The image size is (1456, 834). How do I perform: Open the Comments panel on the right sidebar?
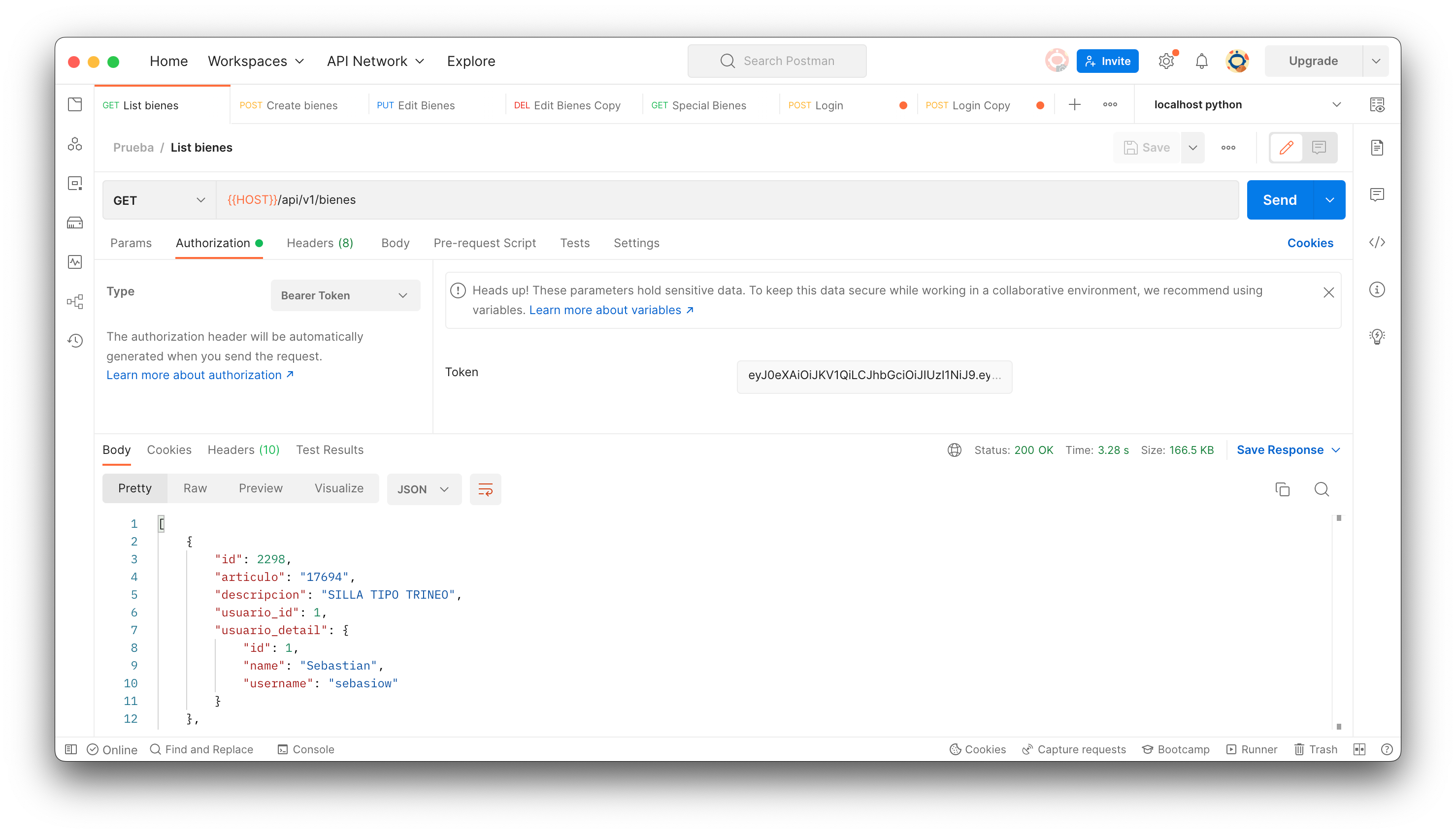coord(1378,195)
